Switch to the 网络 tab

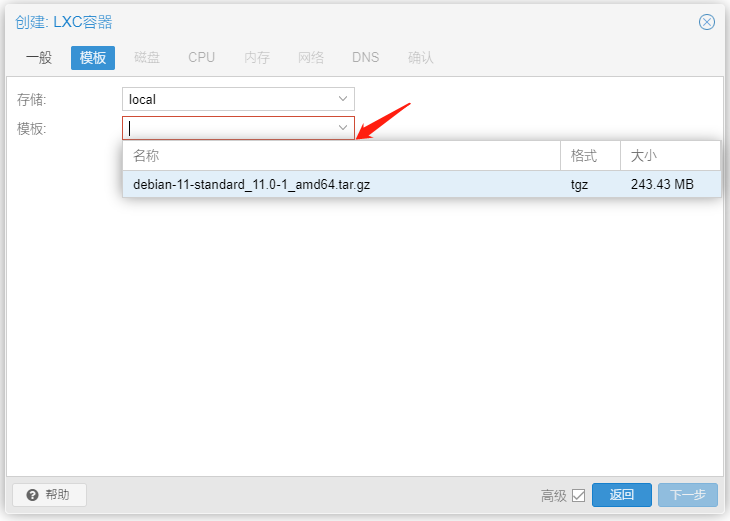point(311,58)
